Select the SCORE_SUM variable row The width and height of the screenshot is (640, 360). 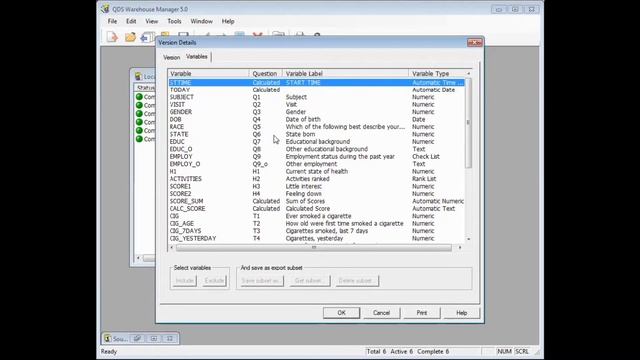316,201
